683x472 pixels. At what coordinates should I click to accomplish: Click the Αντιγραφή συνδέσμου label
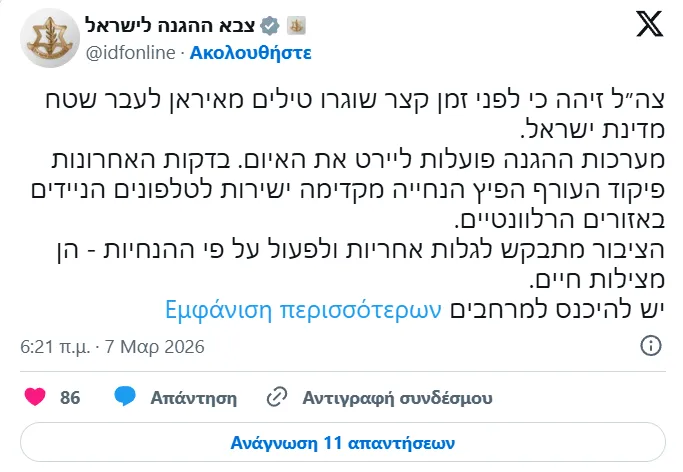point(397,398)
